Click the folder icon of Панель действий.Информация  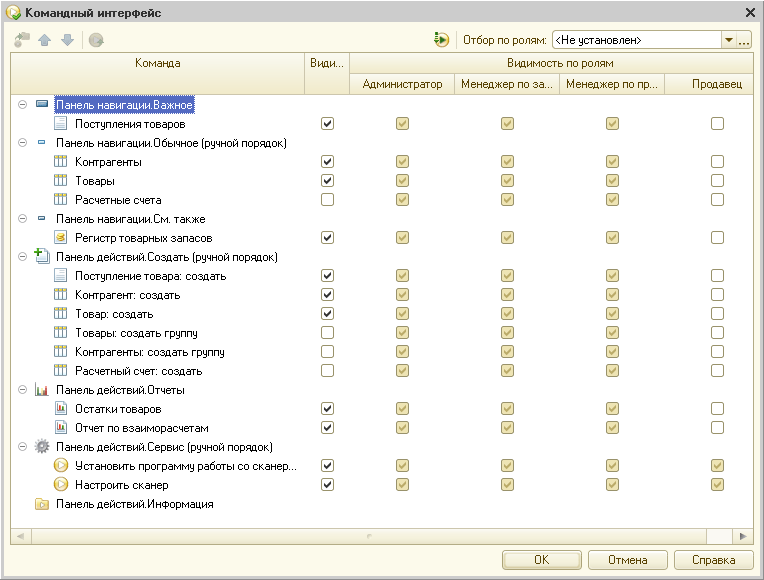tap(42, 504)
